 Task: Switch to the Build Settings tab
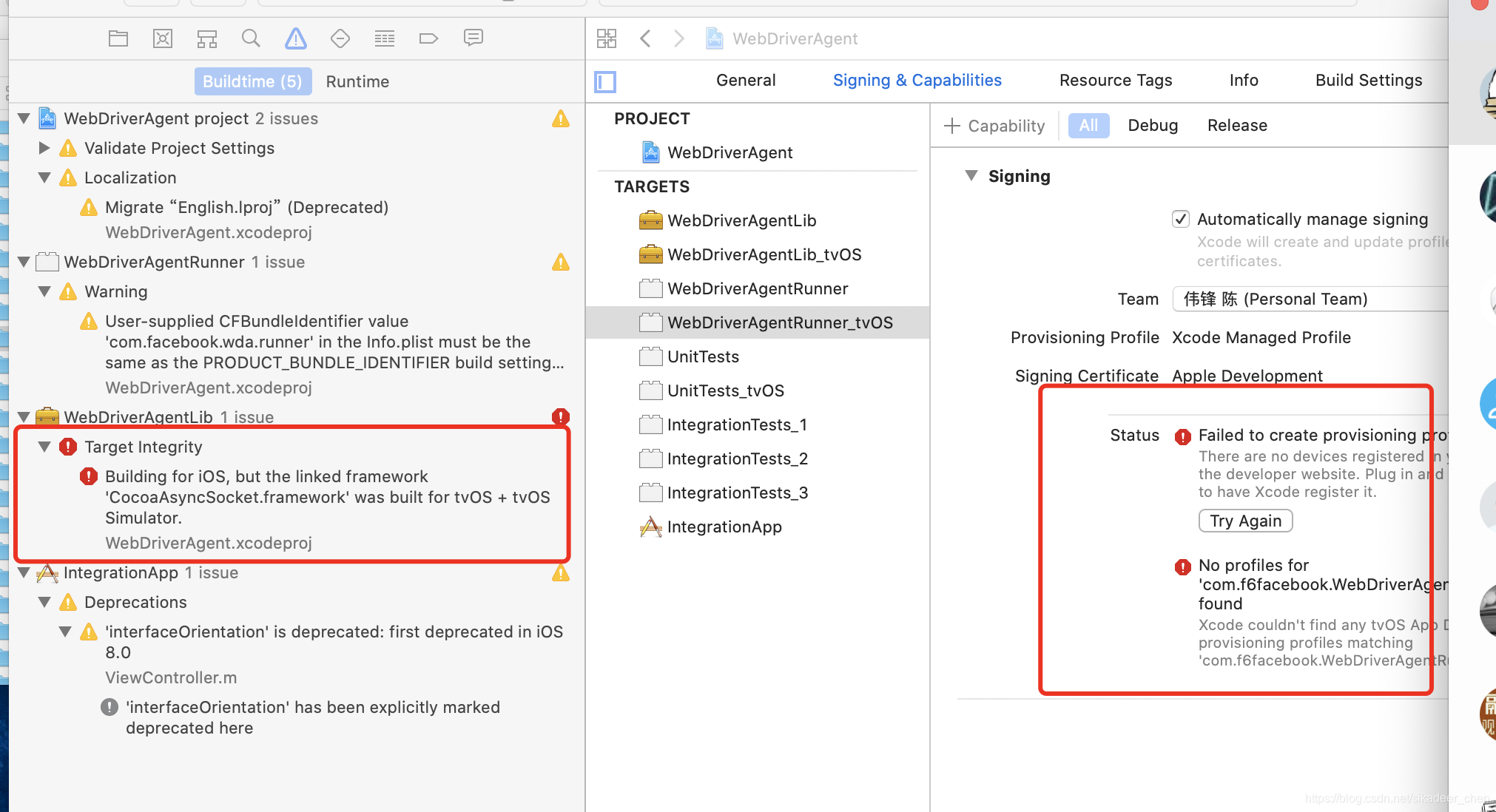(1368, 80)
